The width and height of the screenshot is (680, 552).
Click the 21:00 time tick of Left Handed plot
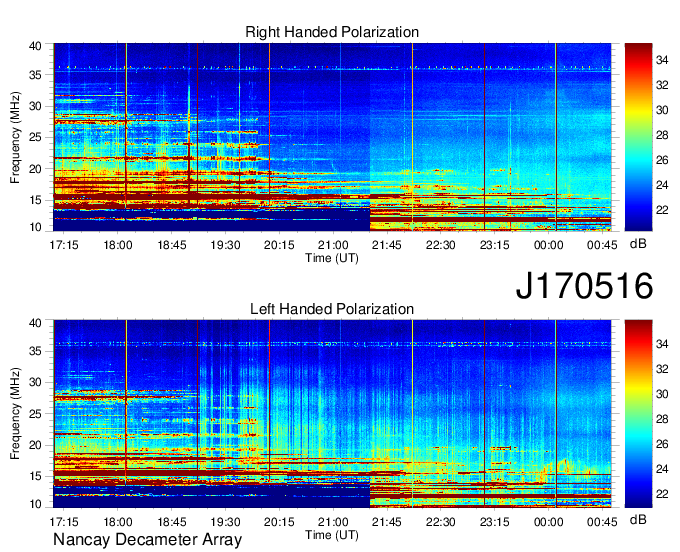coord(333,522)
